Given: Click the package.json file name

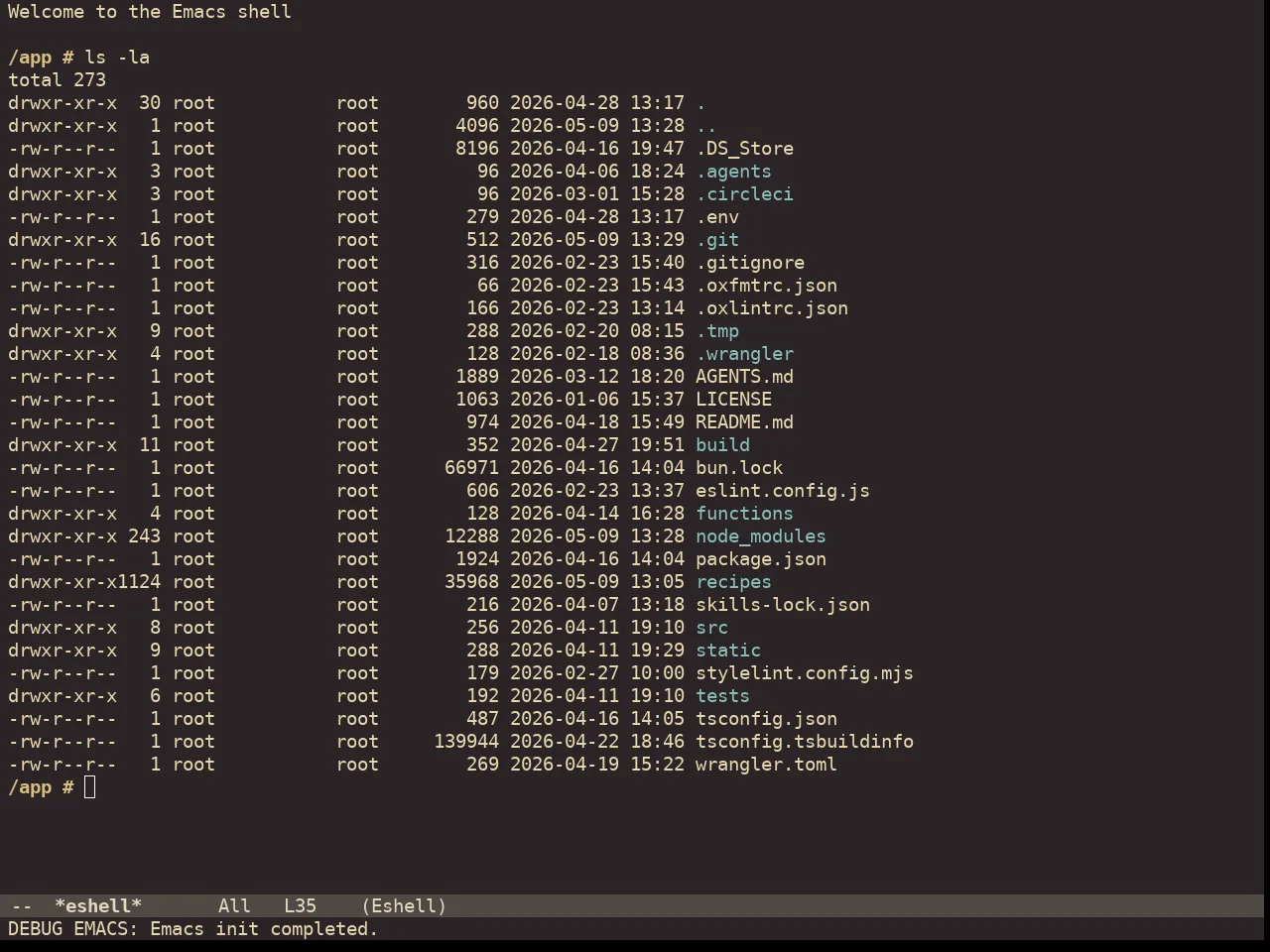Looking at the screenshot, I should click(761, 559).
